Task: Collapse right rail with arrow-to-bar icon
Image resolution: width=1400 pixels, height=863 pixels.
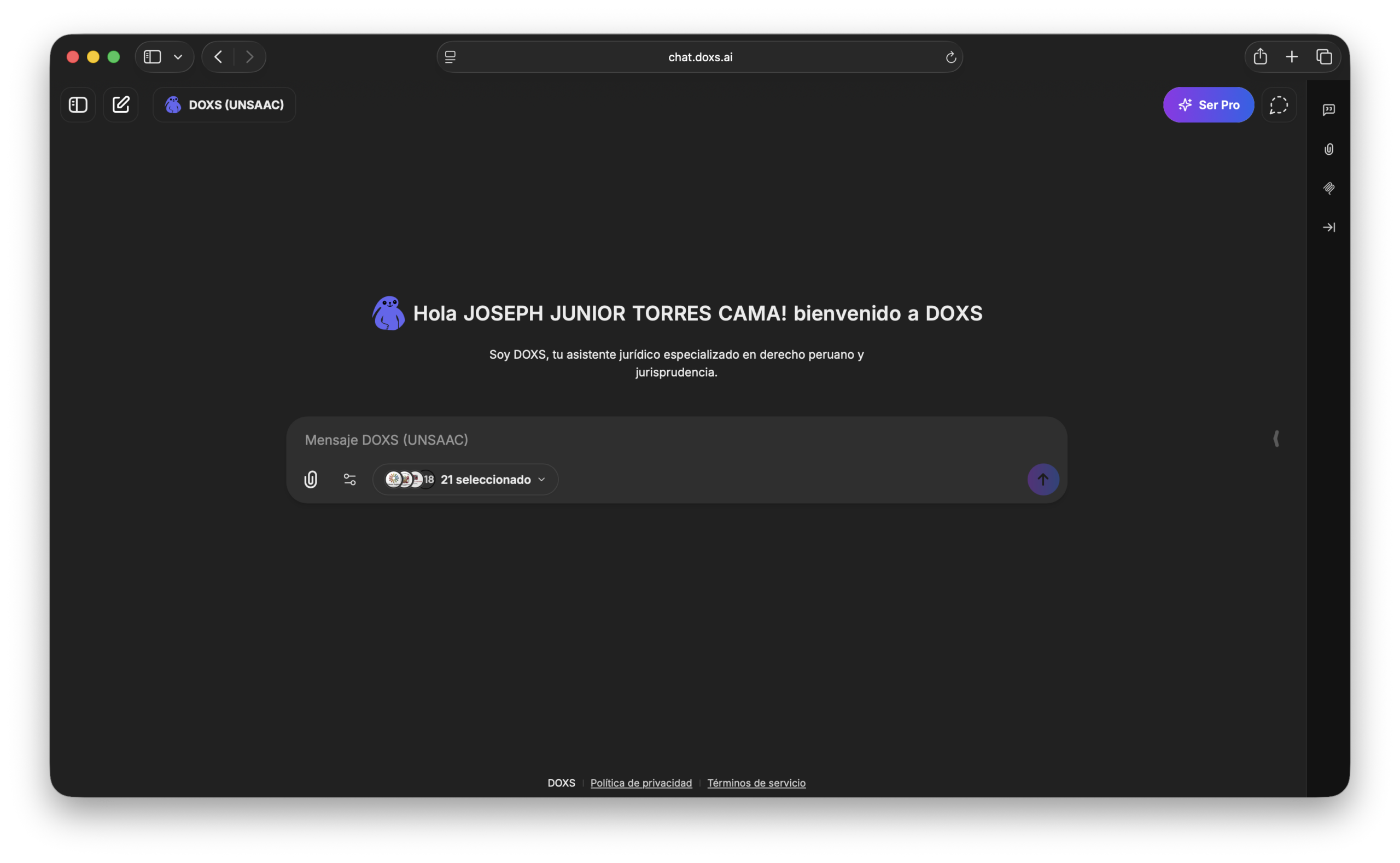Action: pos(1328,227)
